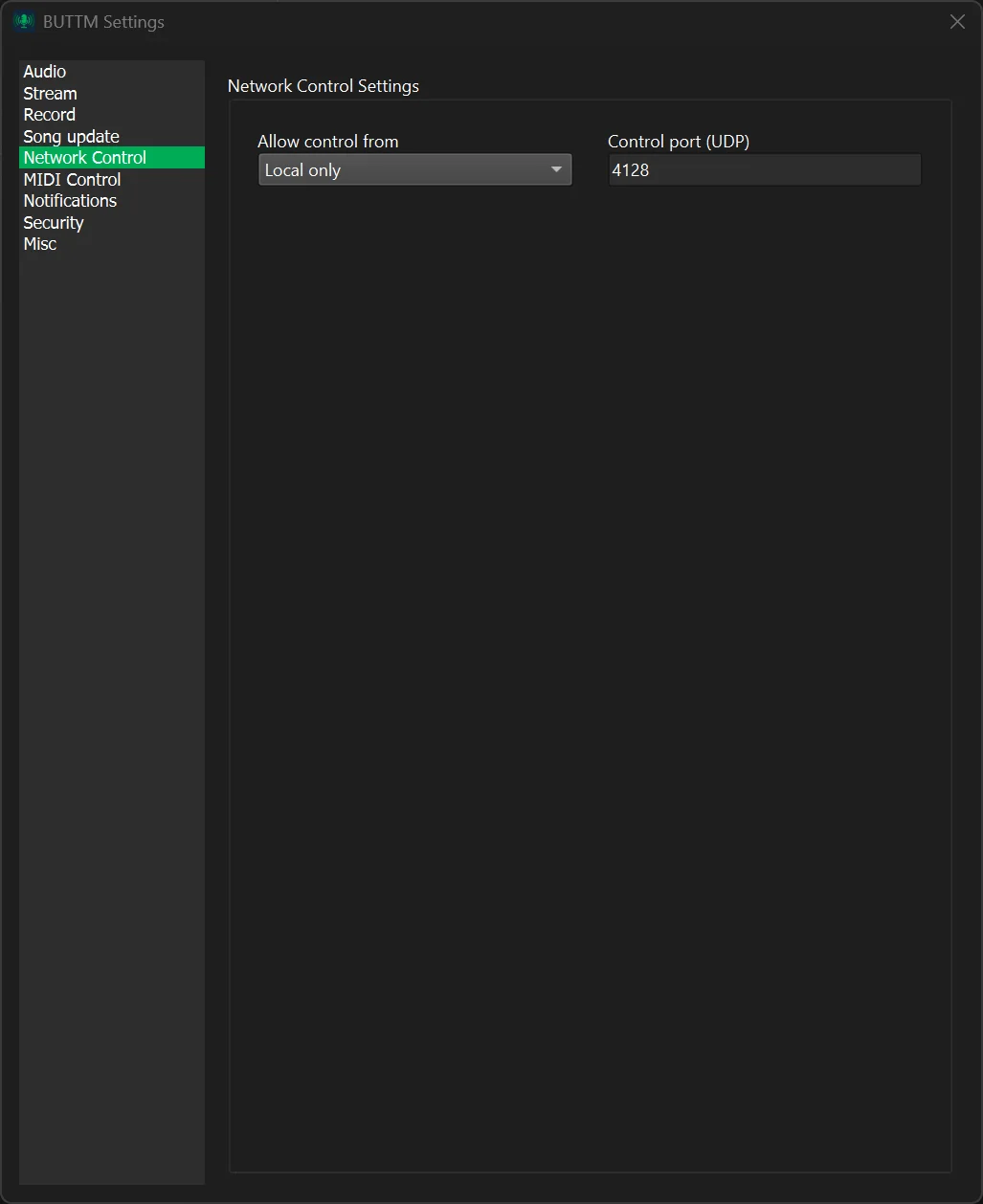983x1204 pixels.
Task: Select the Network Control settings section
Action: pos(84,157)
